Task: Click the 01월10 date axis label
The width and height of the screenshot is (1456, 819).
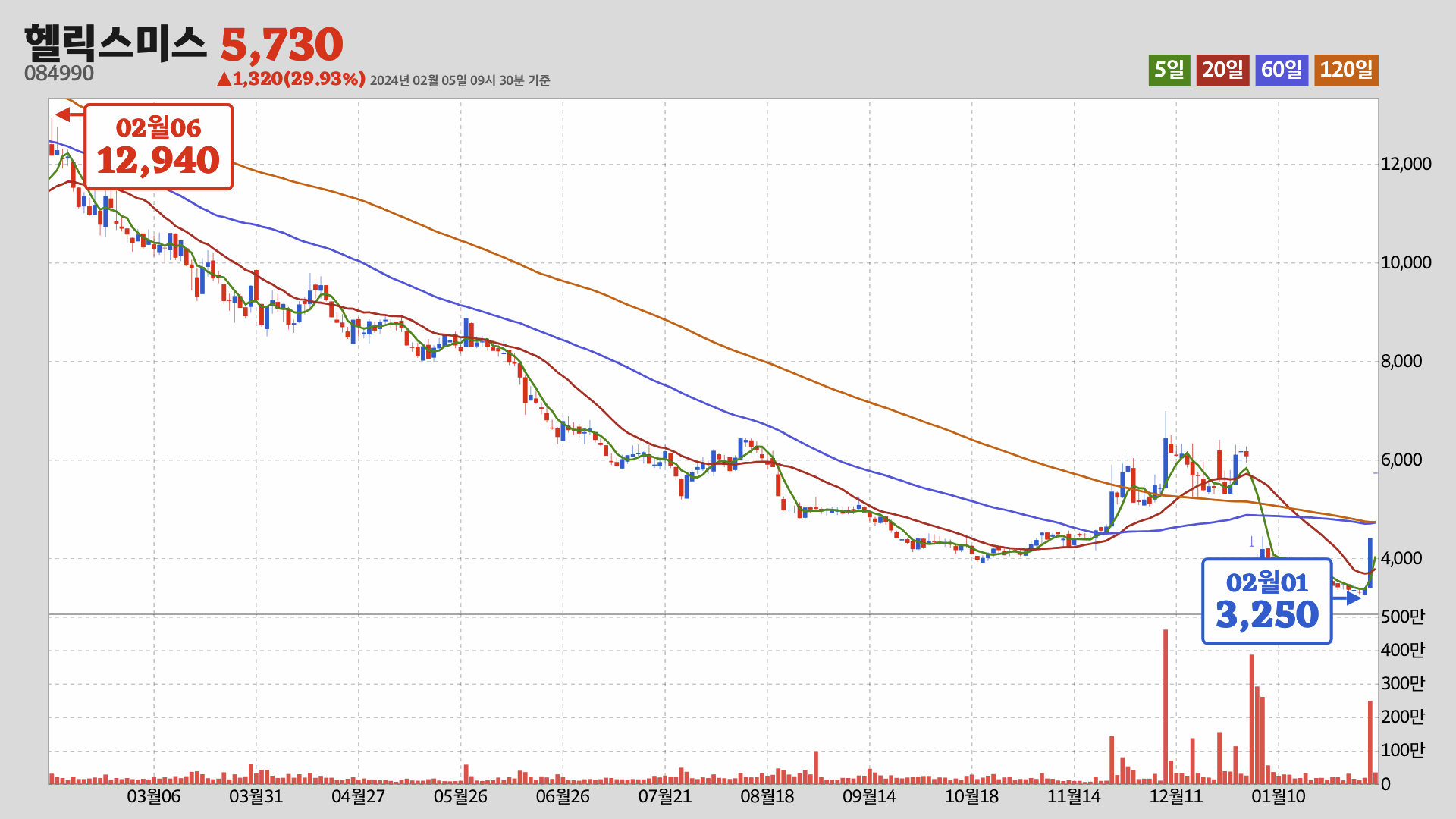Action: point(1279,796)
